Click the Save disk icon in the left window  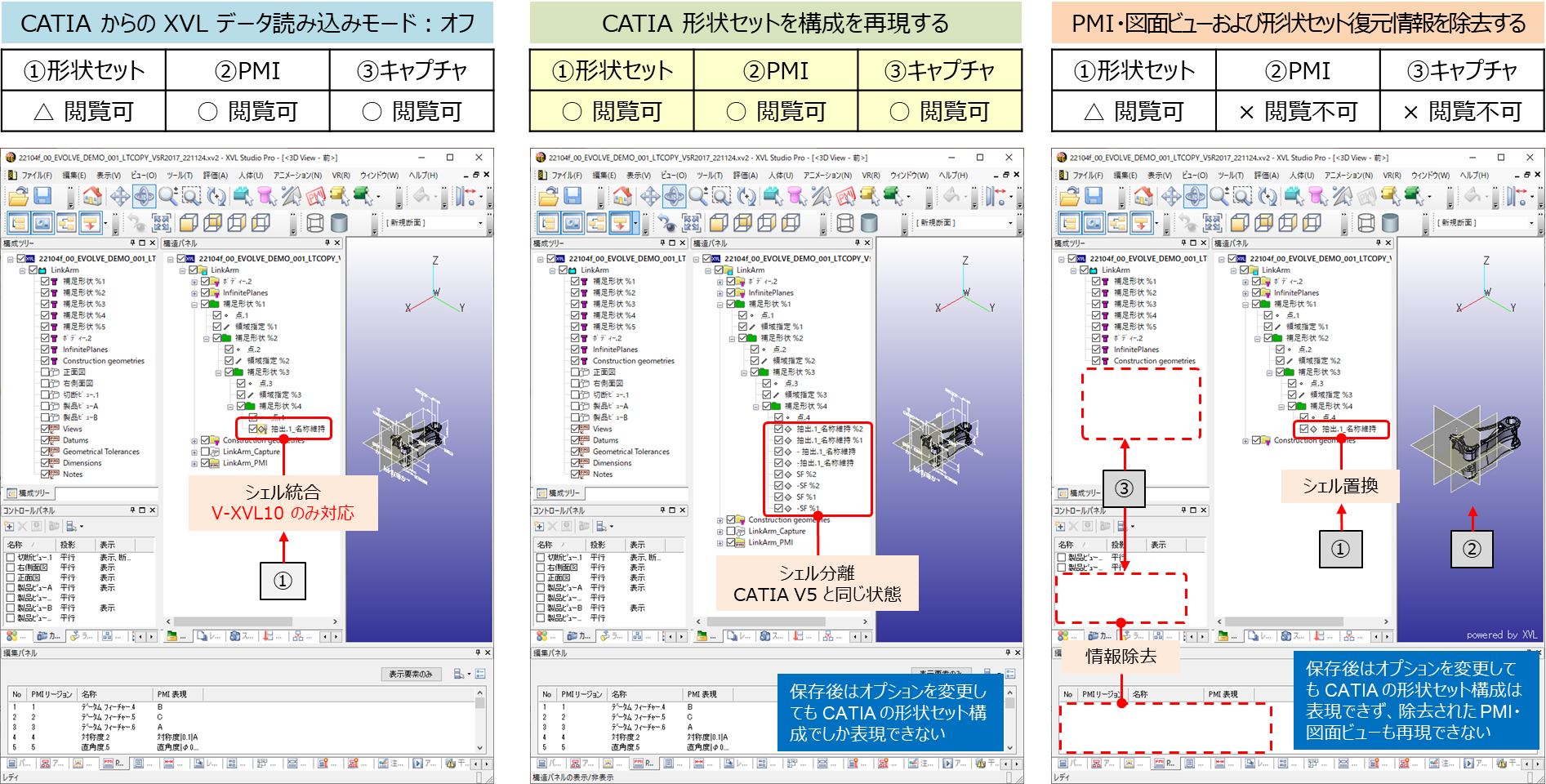42,196
